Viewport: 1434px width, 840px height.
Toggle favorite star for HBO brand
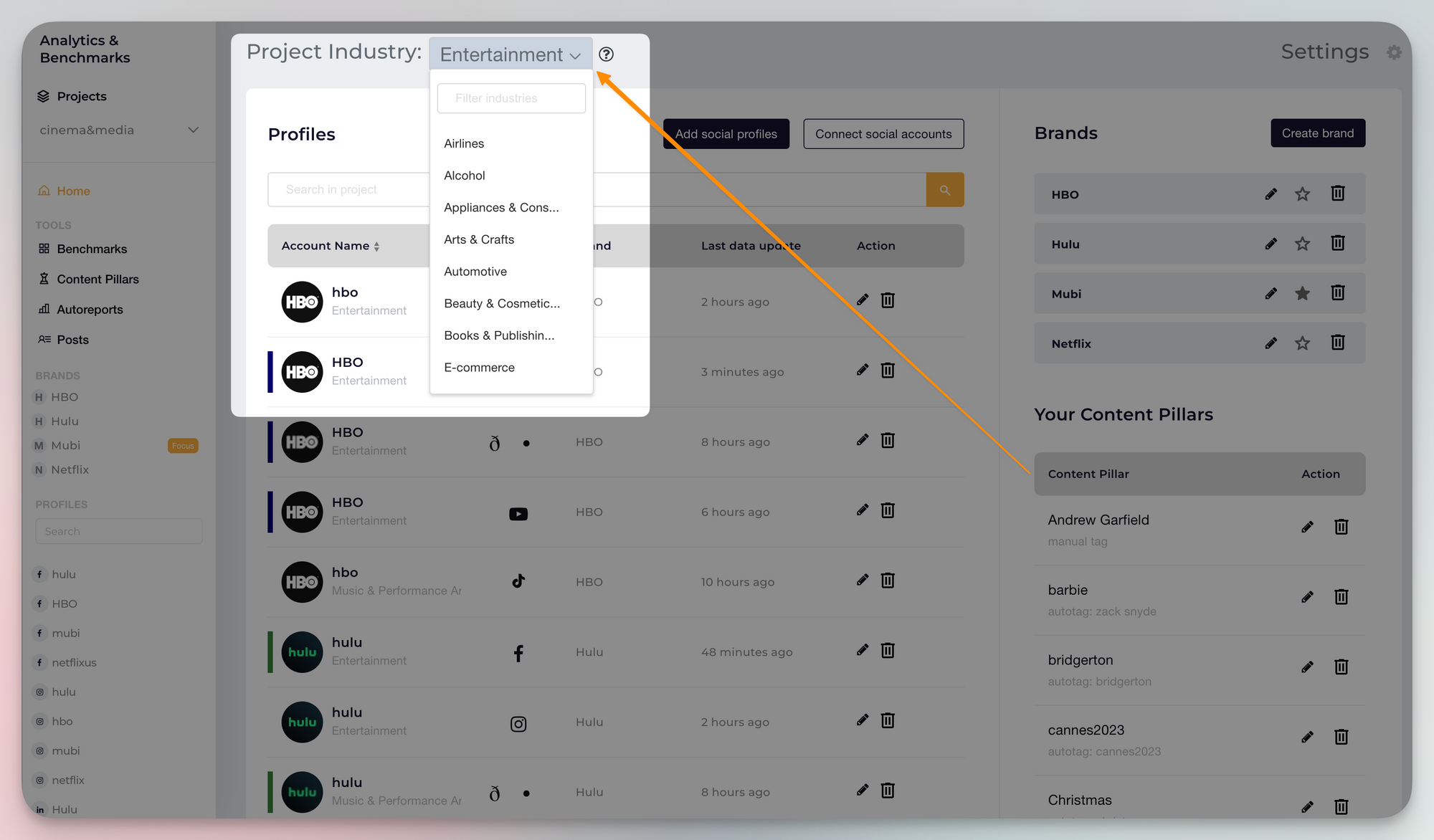pos(1302,194)
